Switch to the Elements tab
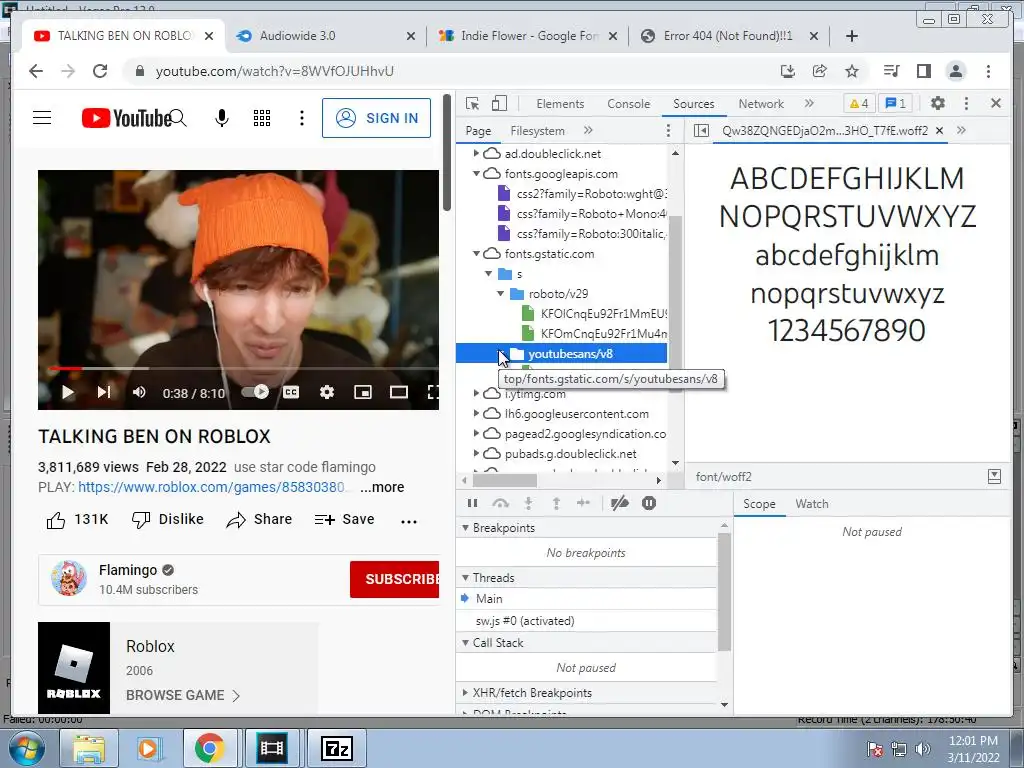The width and height of the screenshot is (1024, 768). pyautogui.click(x=560, y=104)
